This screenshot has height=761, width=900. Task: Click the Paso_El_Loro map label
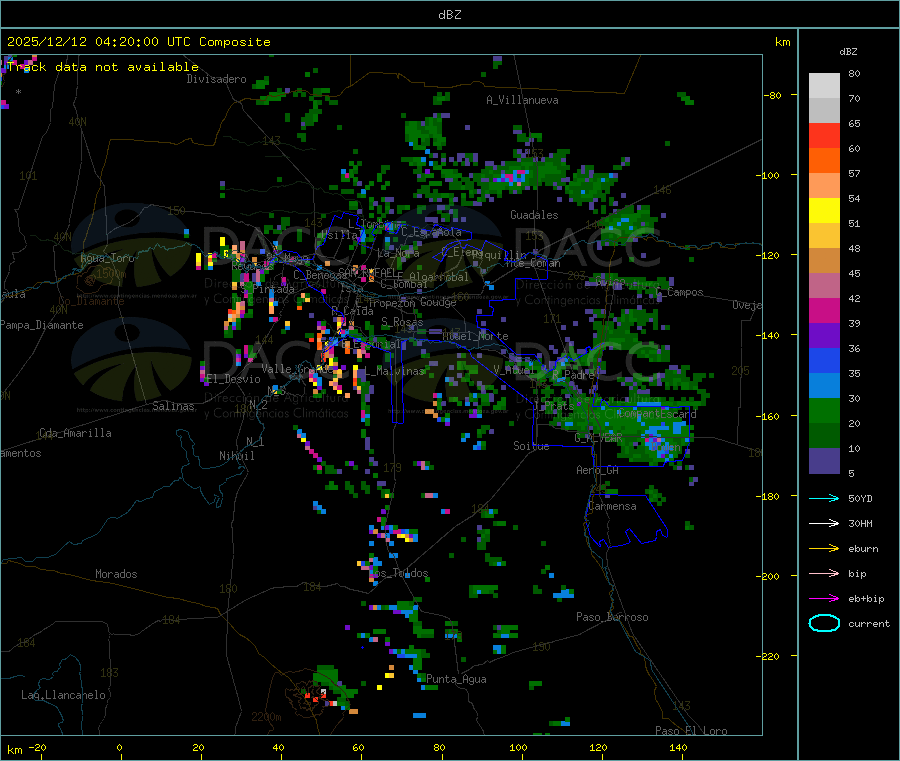click(x=691, y=731)
